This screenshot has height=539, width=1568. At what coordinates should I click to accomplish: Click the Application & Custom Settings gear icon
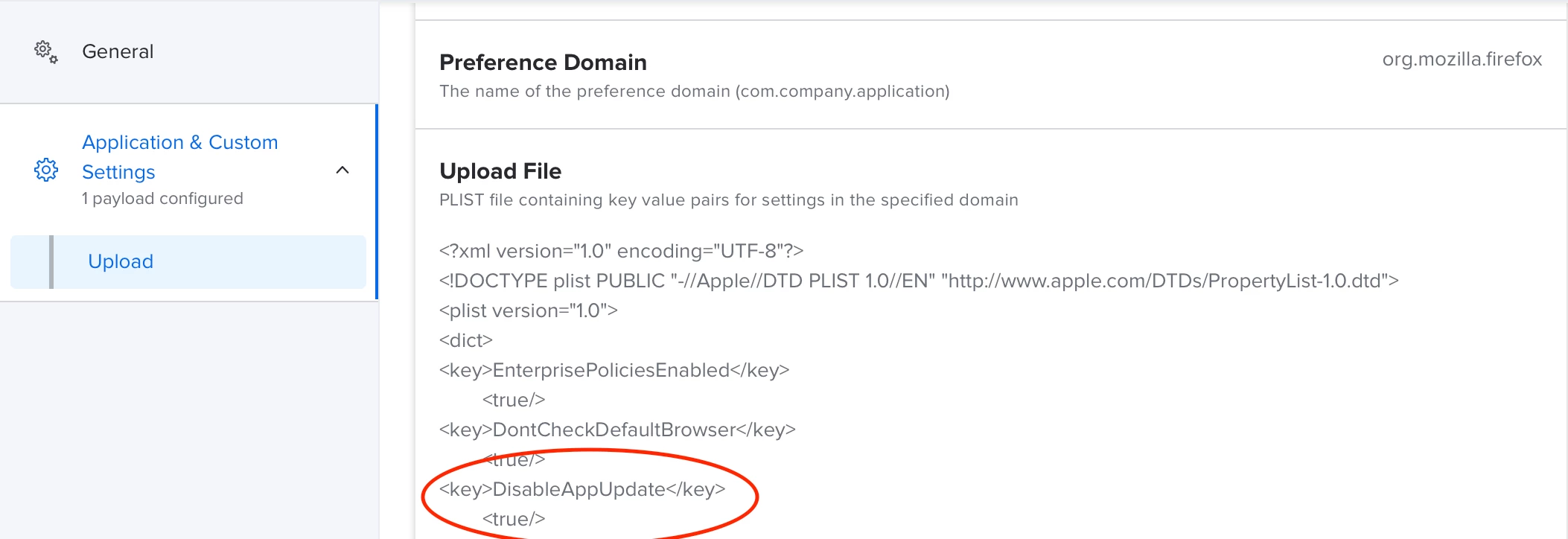coord(46,170)
